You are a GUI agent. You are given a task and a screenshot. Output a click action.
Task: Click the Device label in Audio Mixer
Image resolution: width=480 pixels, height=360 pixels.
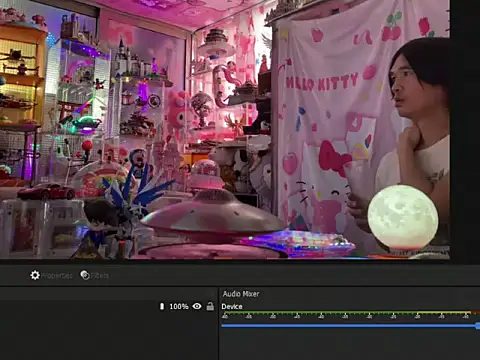(x=232, y=306)
